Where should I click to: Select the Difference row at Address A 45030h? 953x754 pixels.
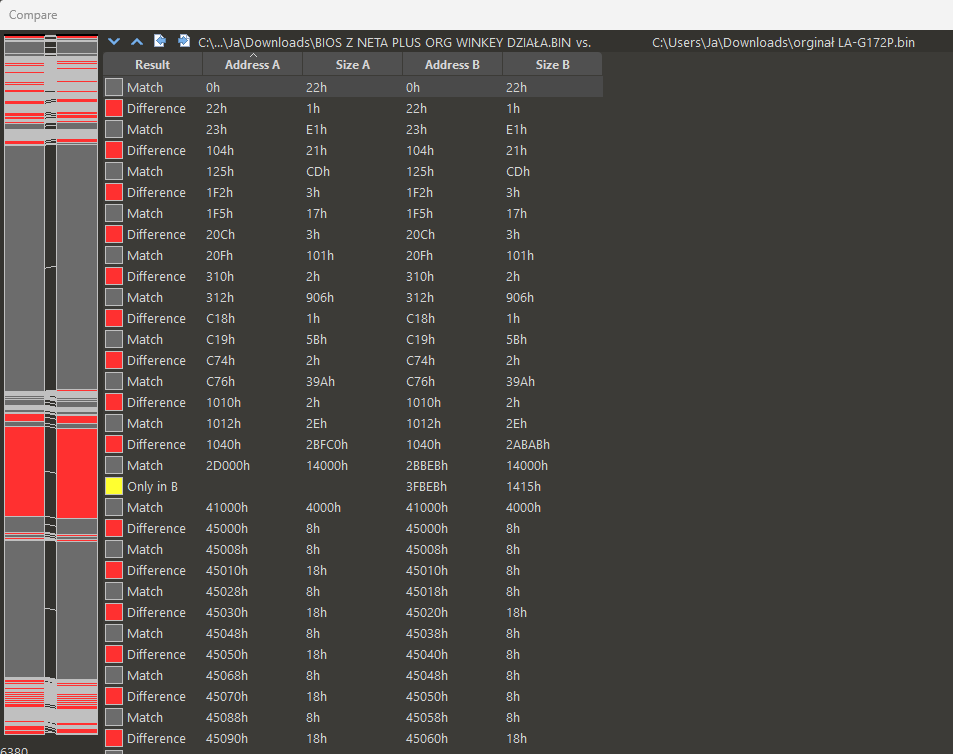pos(353,612)
